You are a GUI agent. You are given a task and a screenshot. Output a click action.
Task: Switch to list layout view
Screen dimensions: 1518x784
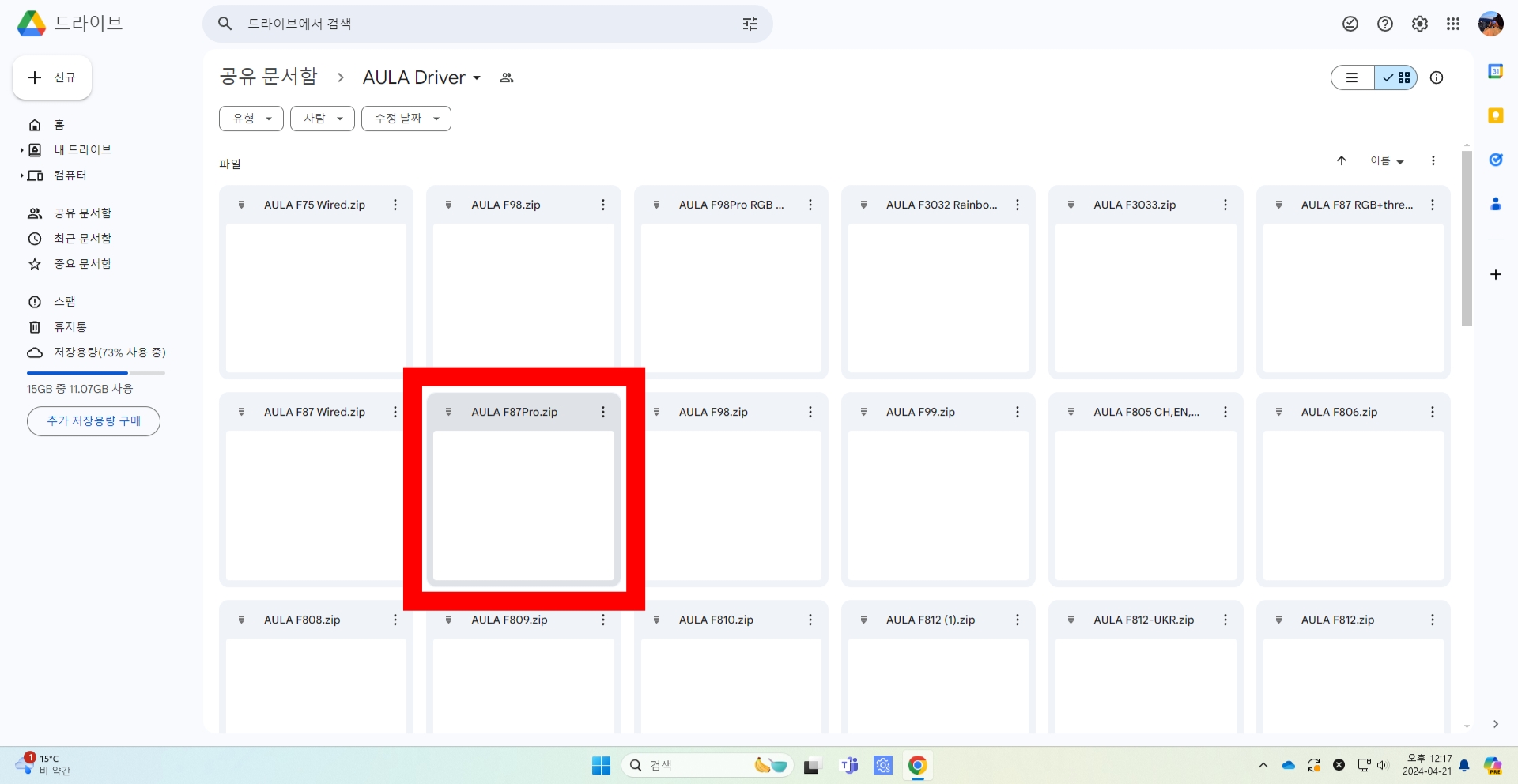[x=1353, y=77]
